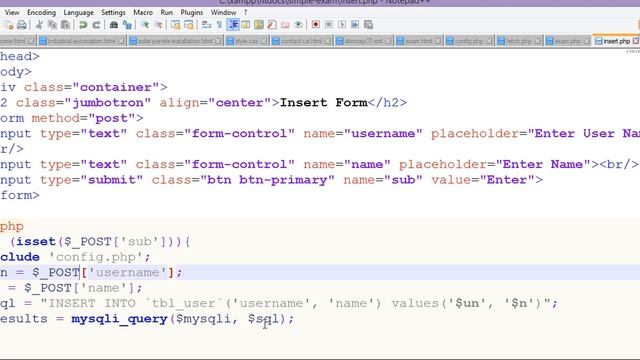Paste clipboard using toolbar Paste icon

[65, 25]
